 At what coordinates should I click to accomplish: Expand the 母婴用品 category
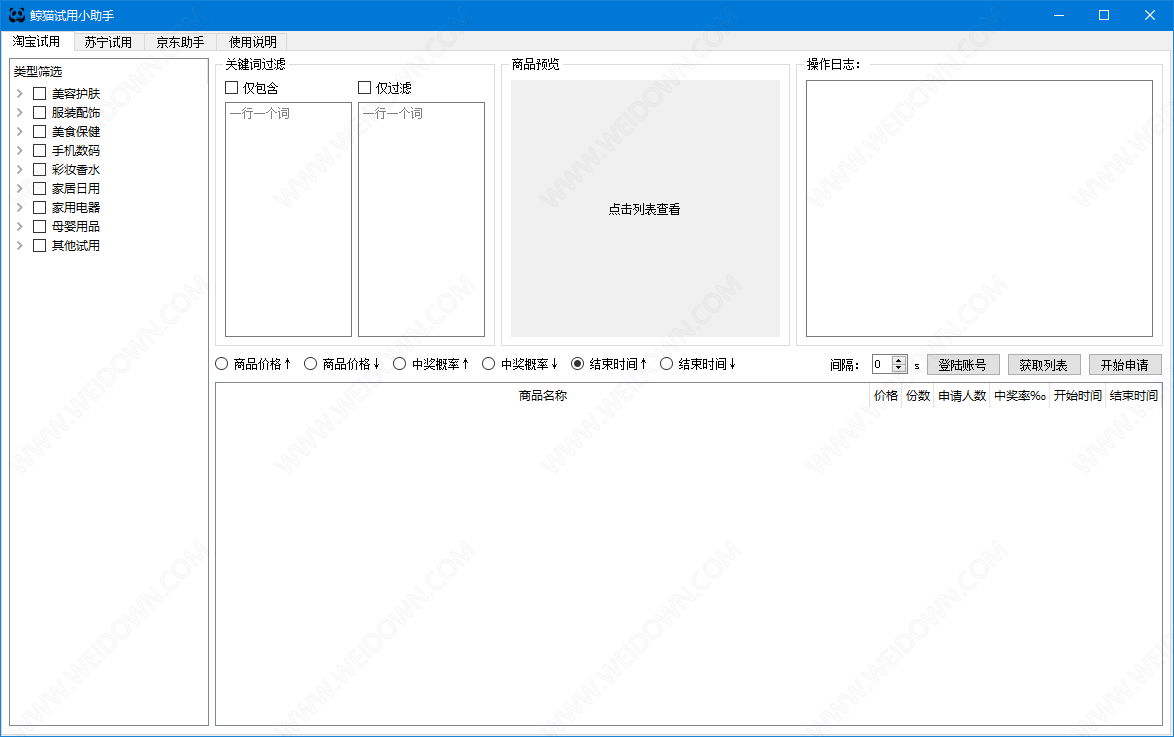[19, 226]
